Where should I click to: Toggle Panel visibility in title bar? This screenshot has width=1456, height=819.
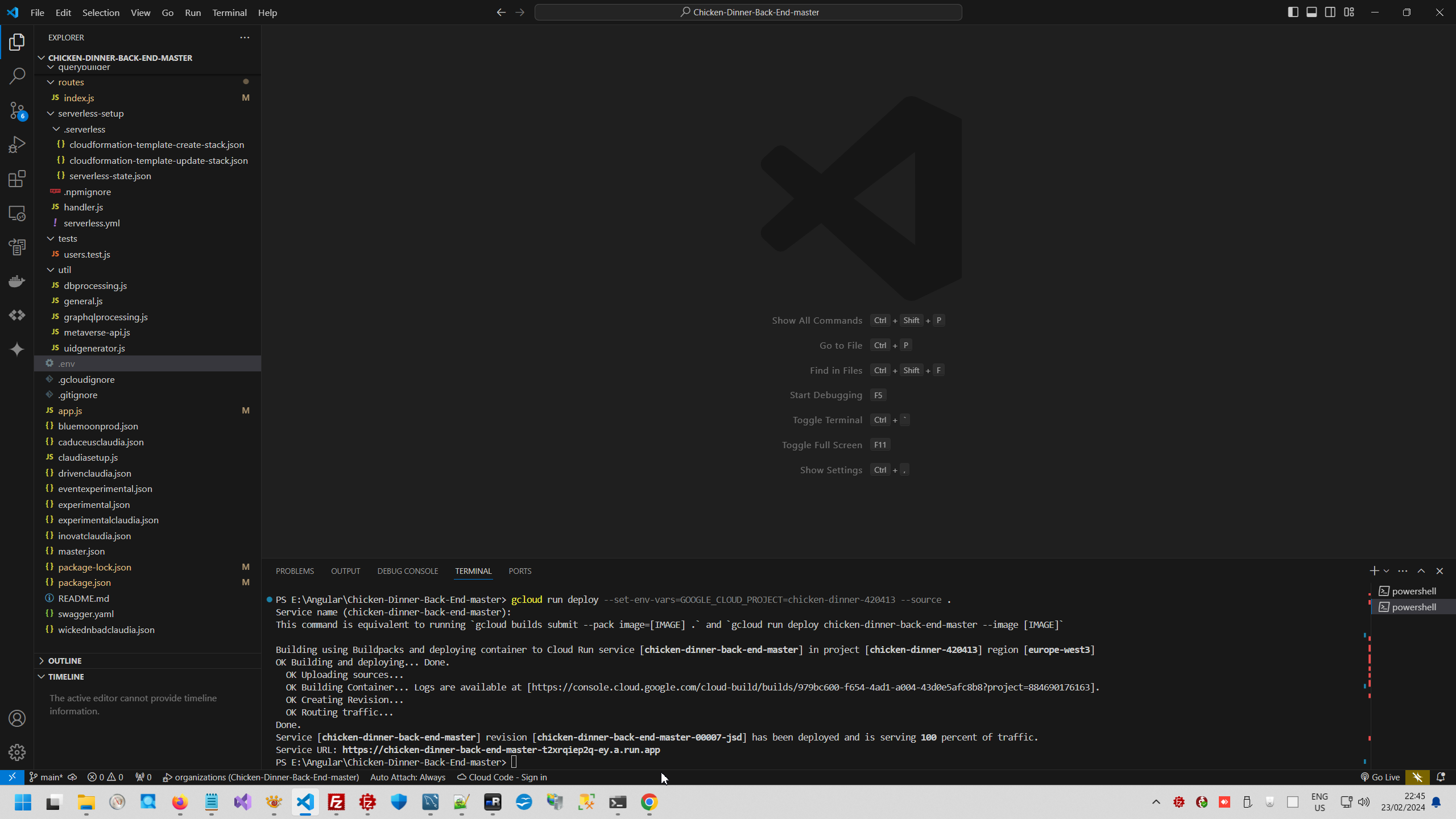point(1312,12)
